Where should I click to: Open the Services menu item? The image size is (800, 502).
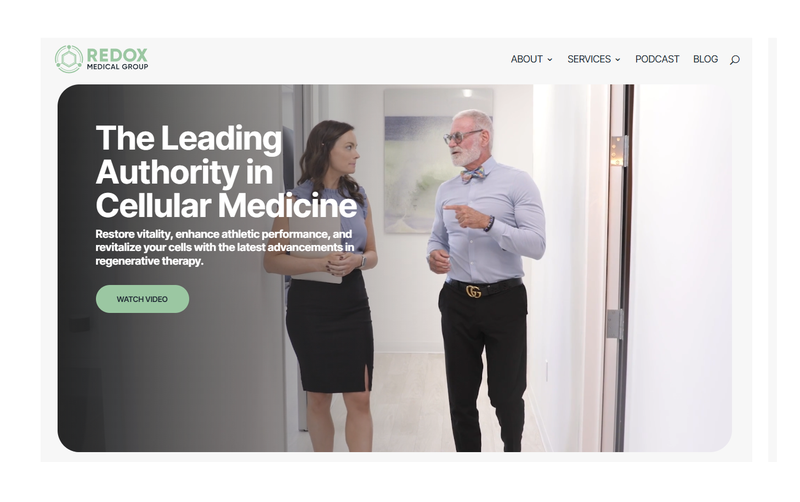click(x=589, y=59)
